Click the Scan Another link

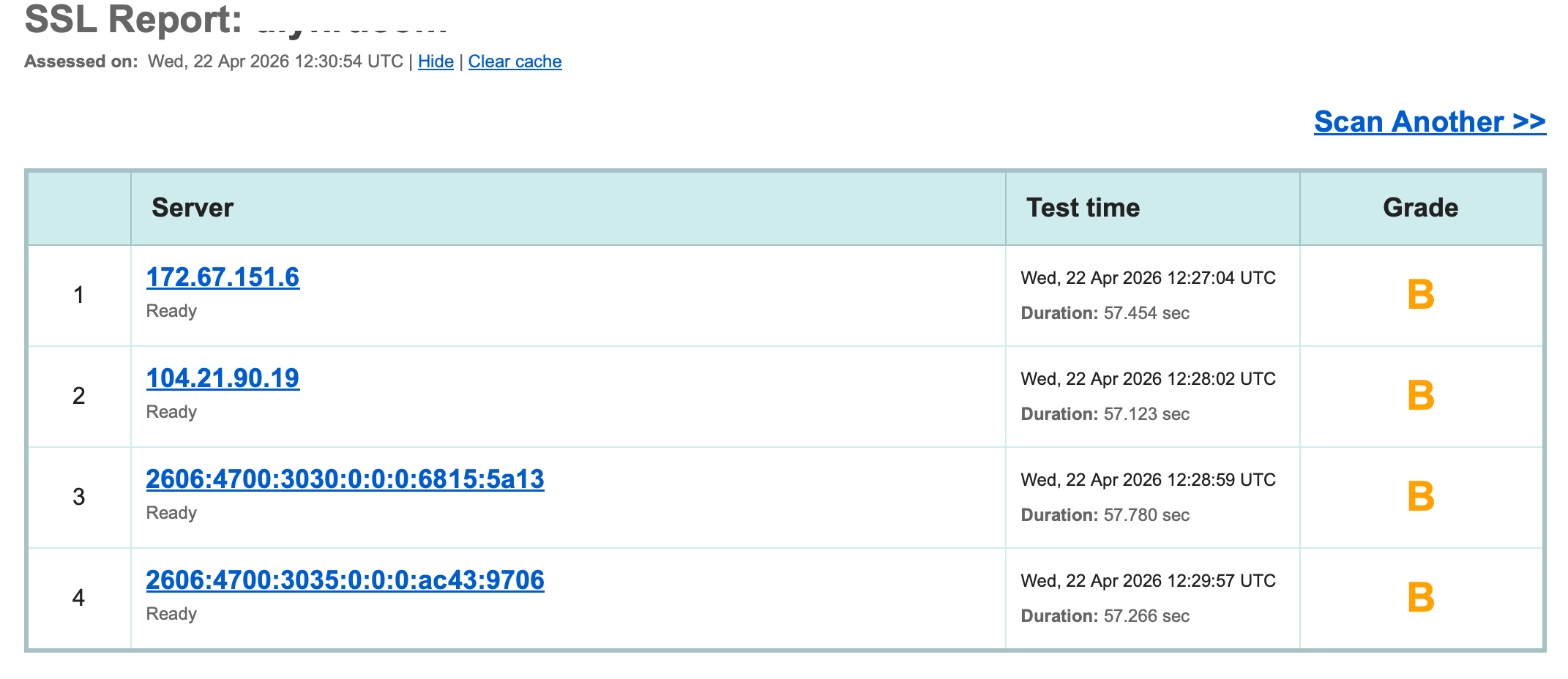[x=1429, y=121]
